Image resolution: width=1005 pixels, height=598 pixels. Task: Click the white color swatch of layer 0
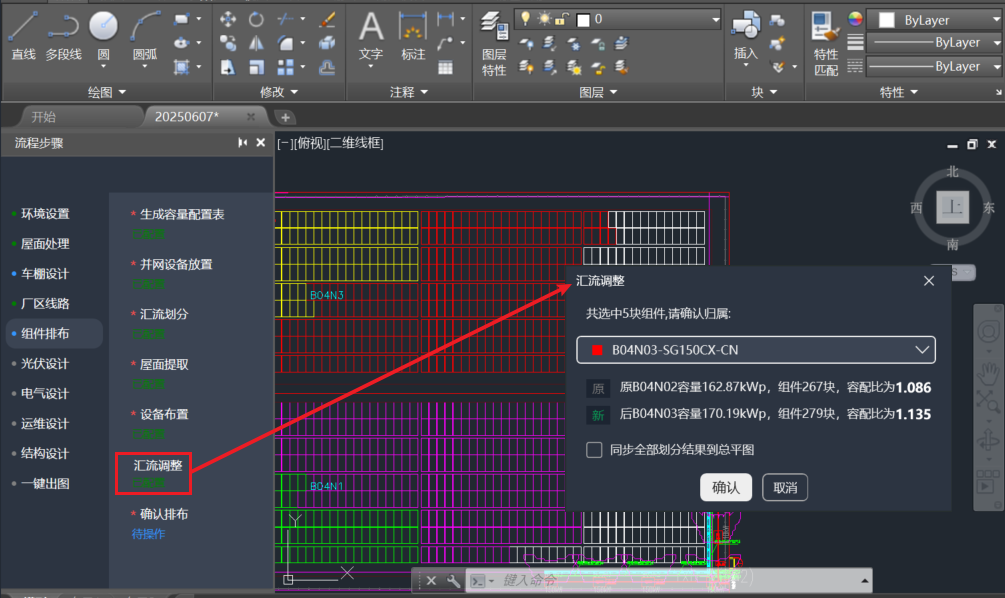(x=583, y=20)
